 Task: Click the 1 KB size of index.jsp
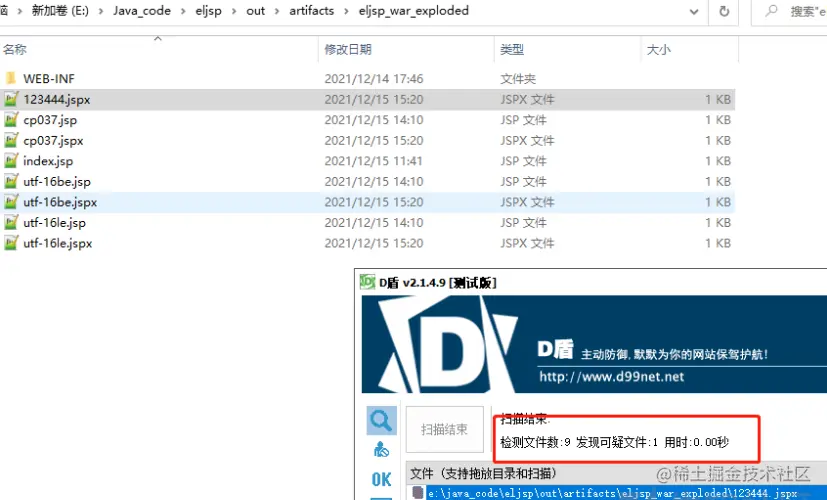click(x=718, y=161)
